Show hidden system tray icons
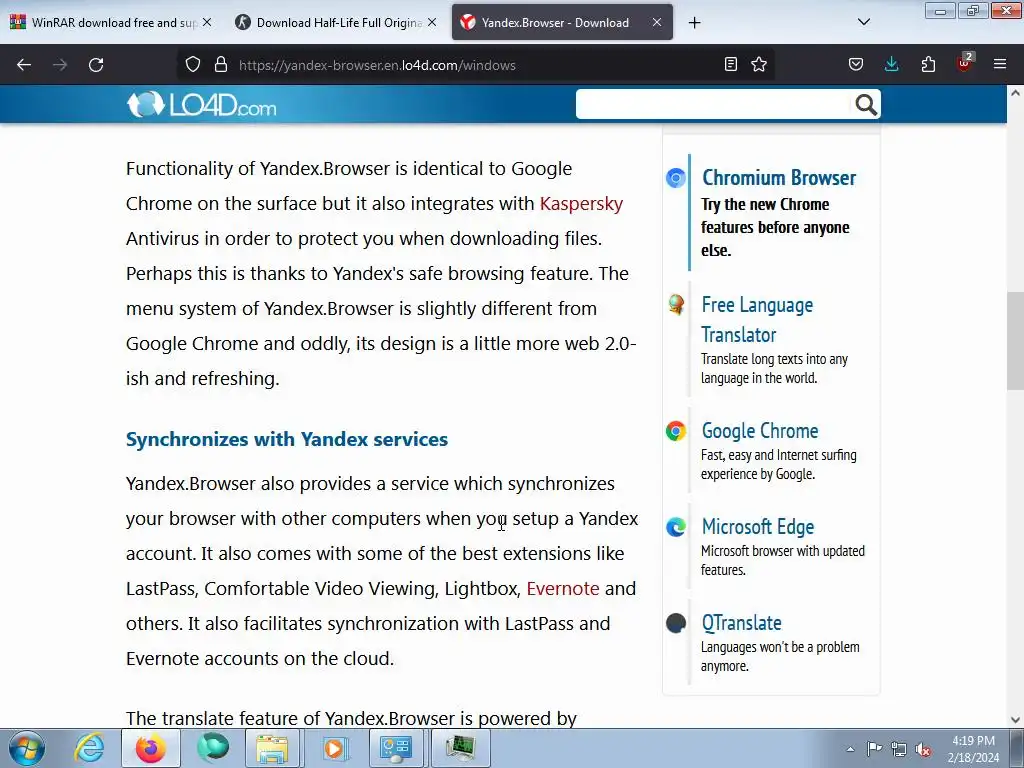Viewport: 1024px width, 768px height. coord(850,749)
